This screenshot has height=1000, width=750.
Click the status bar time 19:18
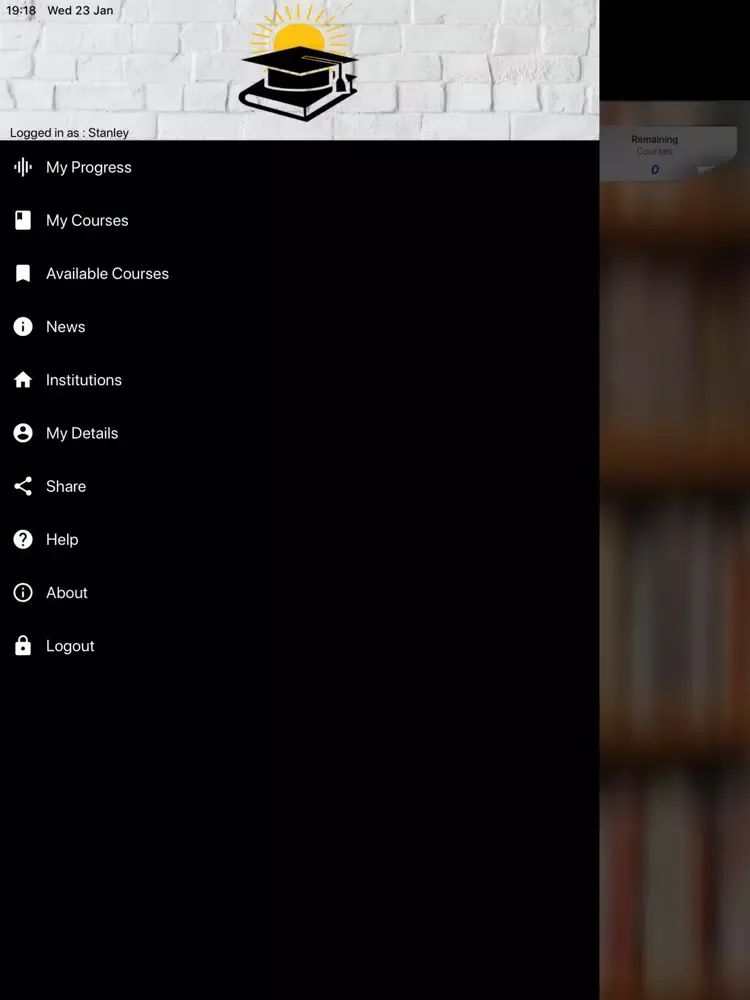pos(21,10)
